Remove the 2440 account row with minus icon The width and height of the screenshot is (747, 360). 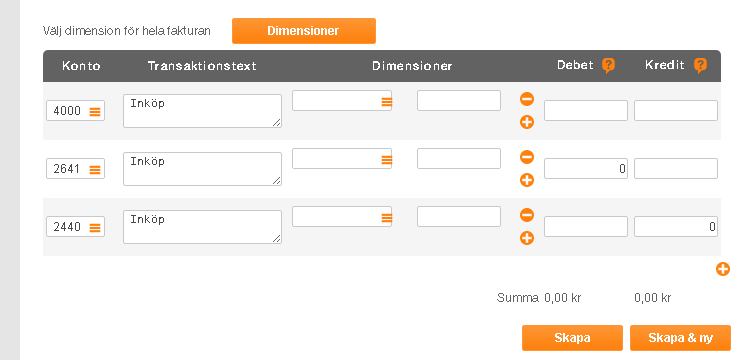point(526,215)
